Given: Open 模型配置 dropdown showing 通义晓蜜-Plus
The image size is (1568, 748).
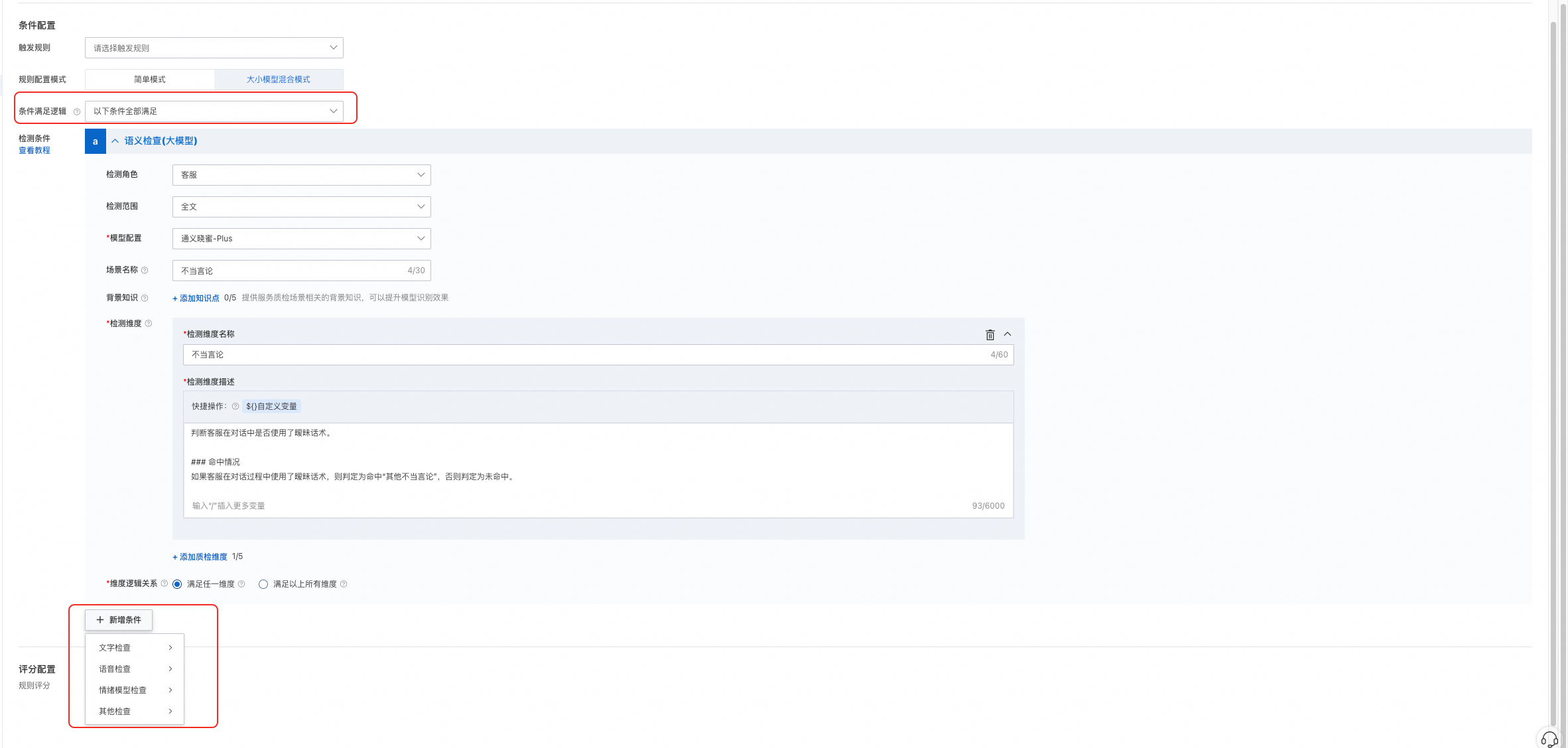Looking at the screenshot, I should (x=301, y=239).
